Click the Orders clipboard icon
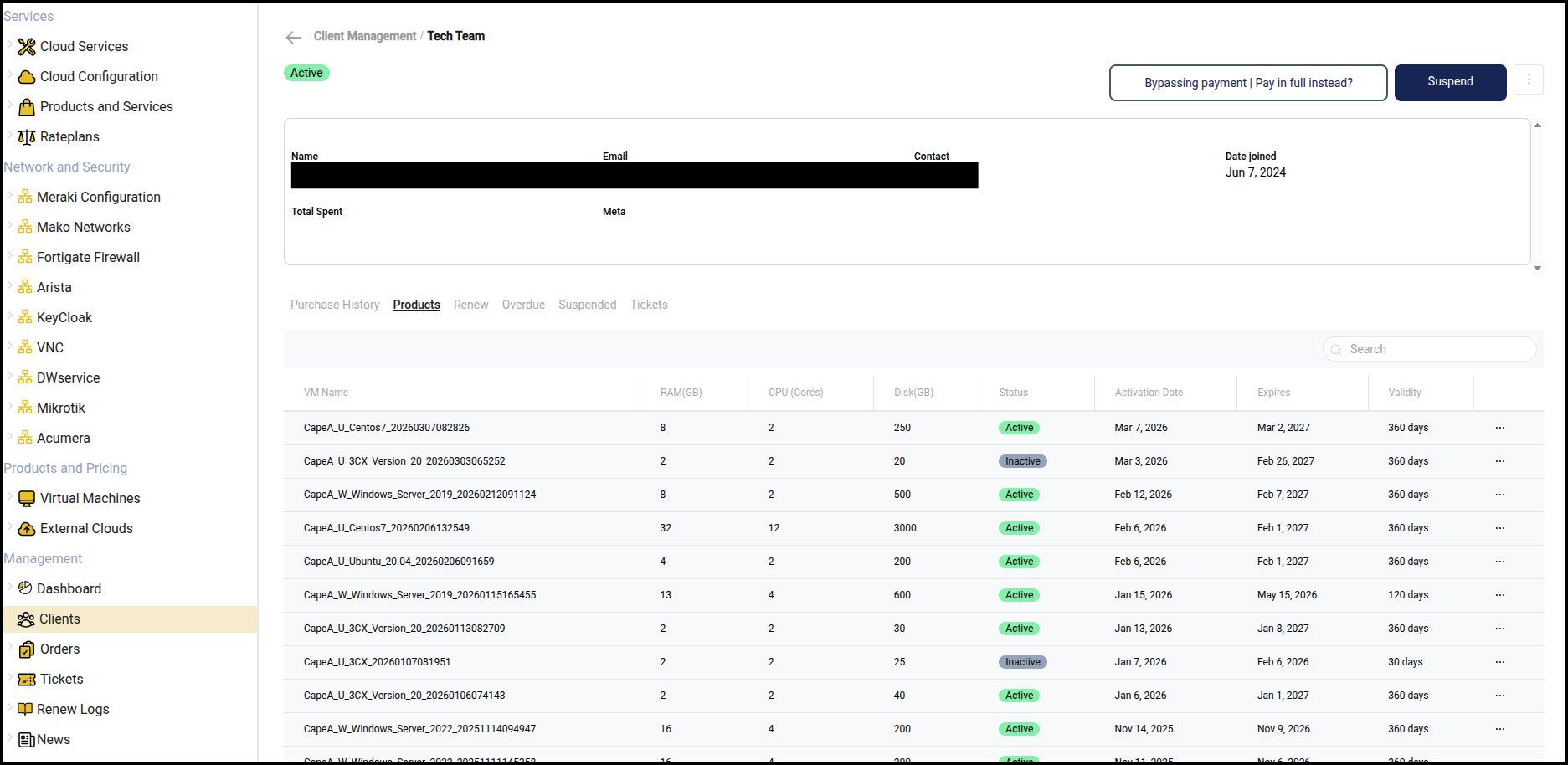The image size is (1568, 765). [x=27, y=649]
